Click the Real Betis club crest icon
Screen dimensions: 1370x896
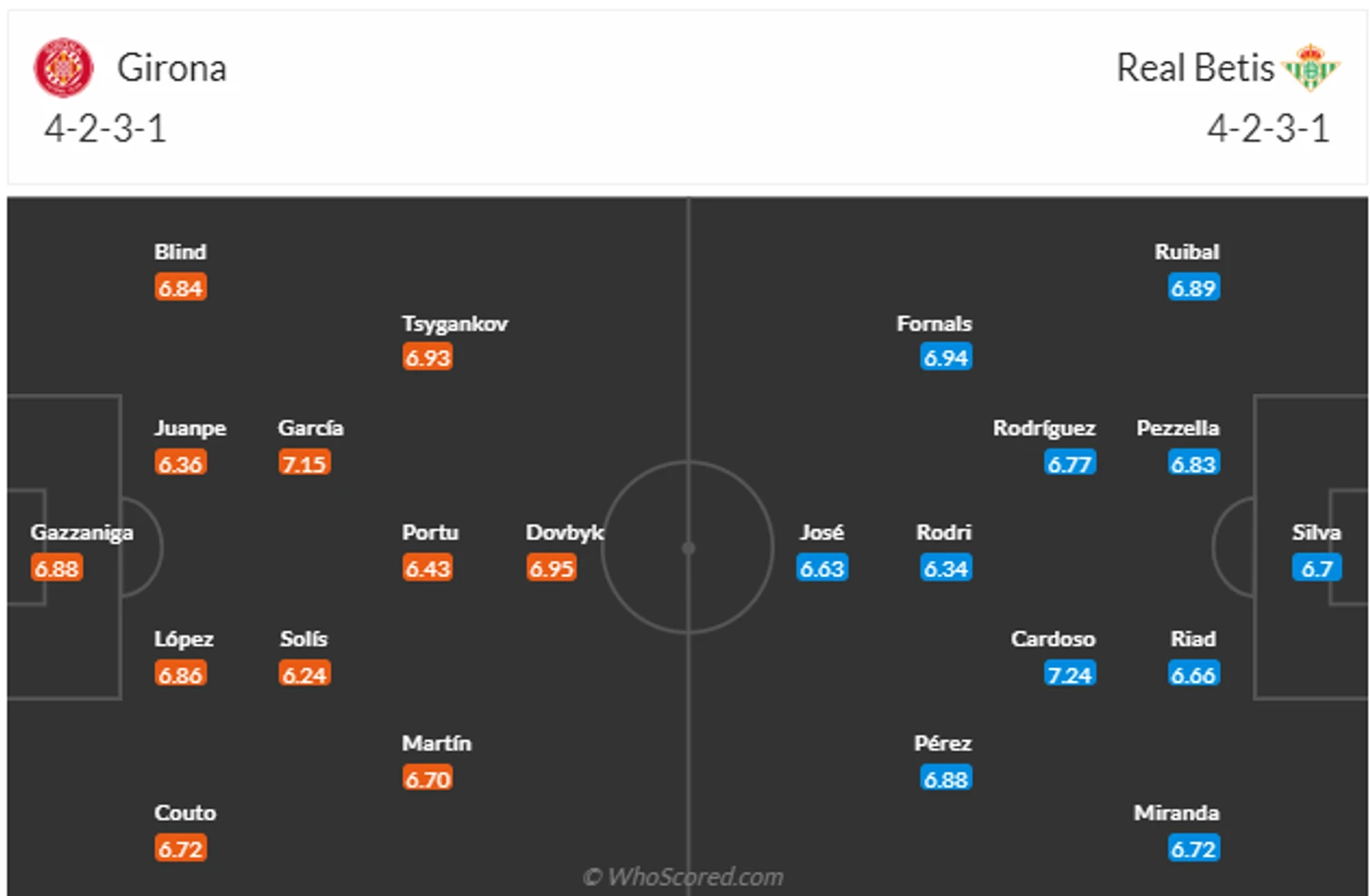pos(1311,68)
